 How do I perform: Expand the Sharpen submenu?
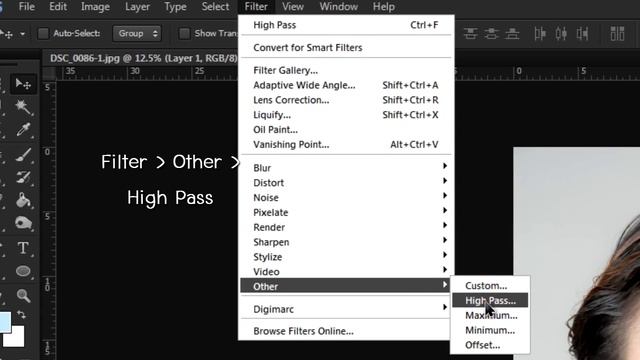click(x=346, y=242)
